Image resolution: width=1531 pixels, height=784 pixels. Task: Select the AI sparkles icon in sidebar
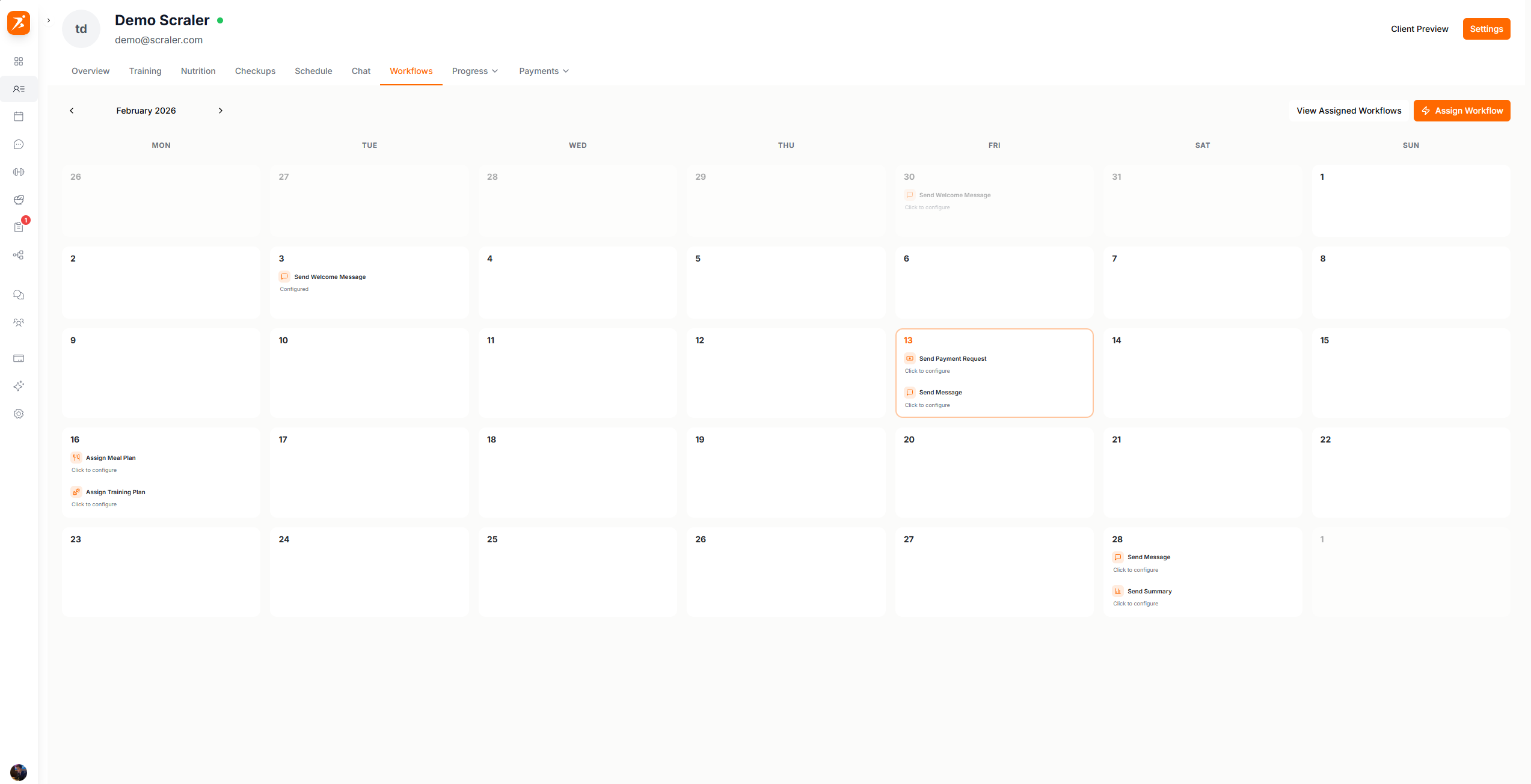click(x=19, y=385)
